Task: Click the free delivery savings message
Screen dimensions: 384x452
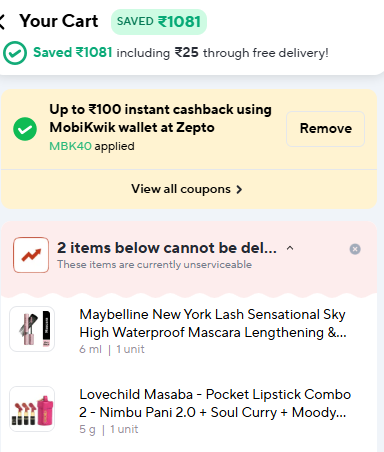Action: 181,53
